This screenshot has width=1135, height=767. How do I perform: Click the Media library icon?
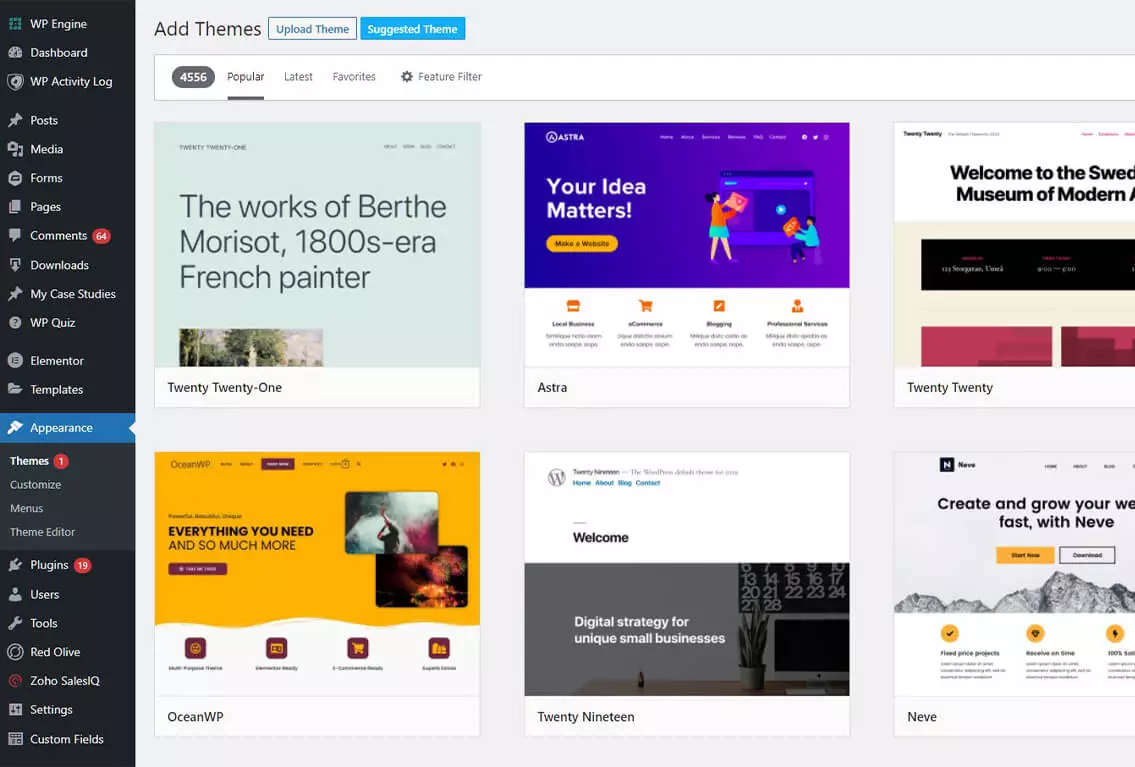[x=15, y=149]
